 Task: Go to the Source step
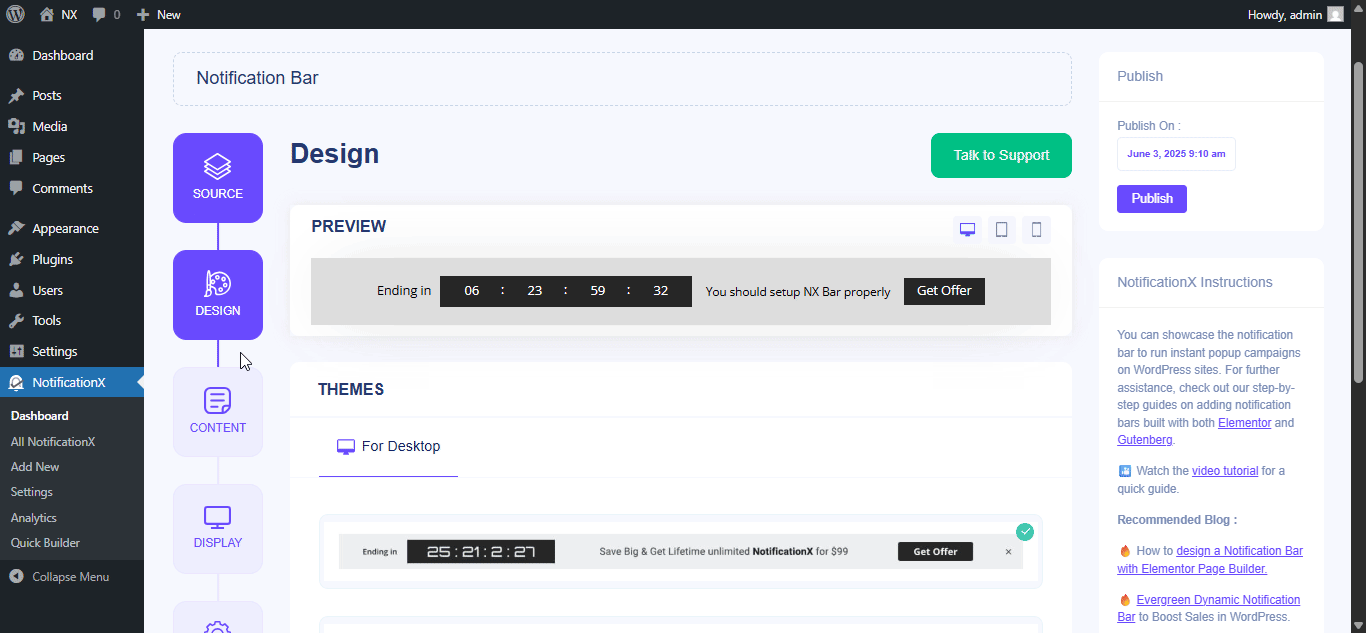(x=218, y=178)
